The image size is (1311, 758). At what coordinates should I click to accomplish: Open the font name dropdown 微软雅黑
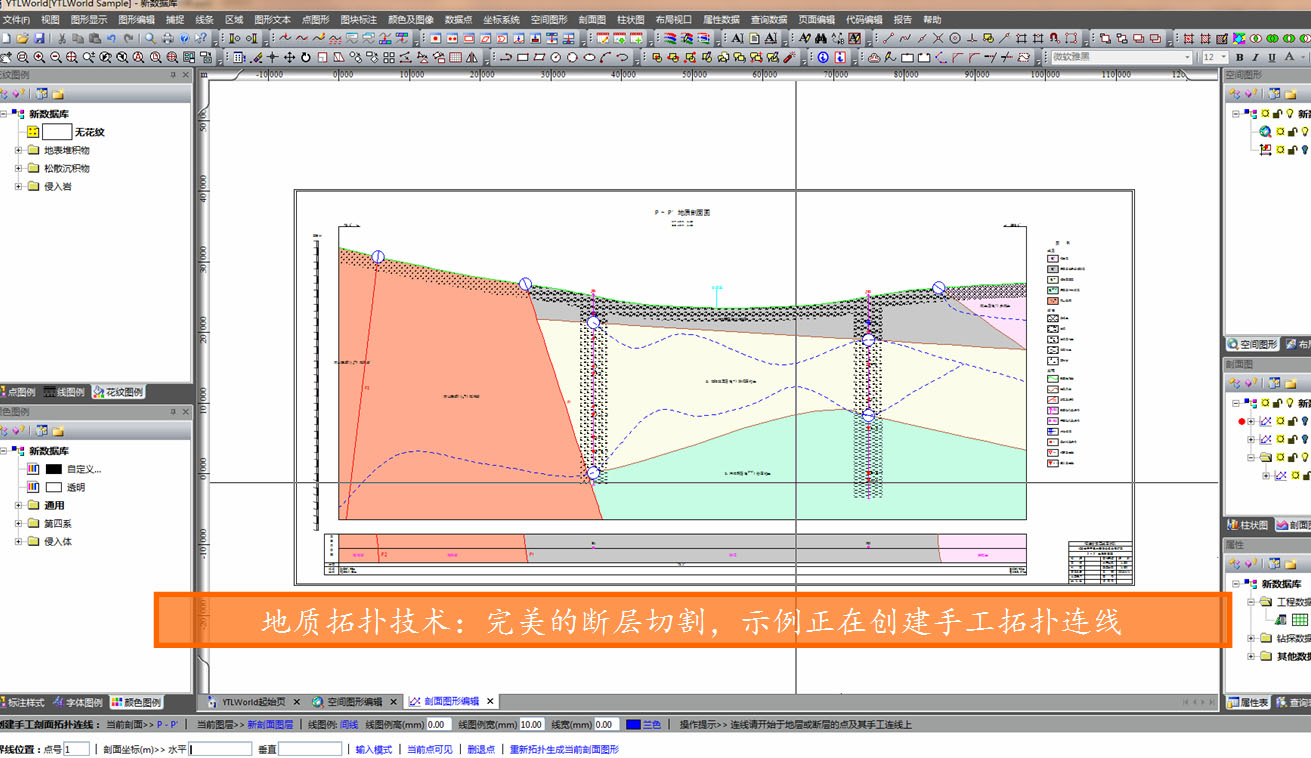point(1187,57)
